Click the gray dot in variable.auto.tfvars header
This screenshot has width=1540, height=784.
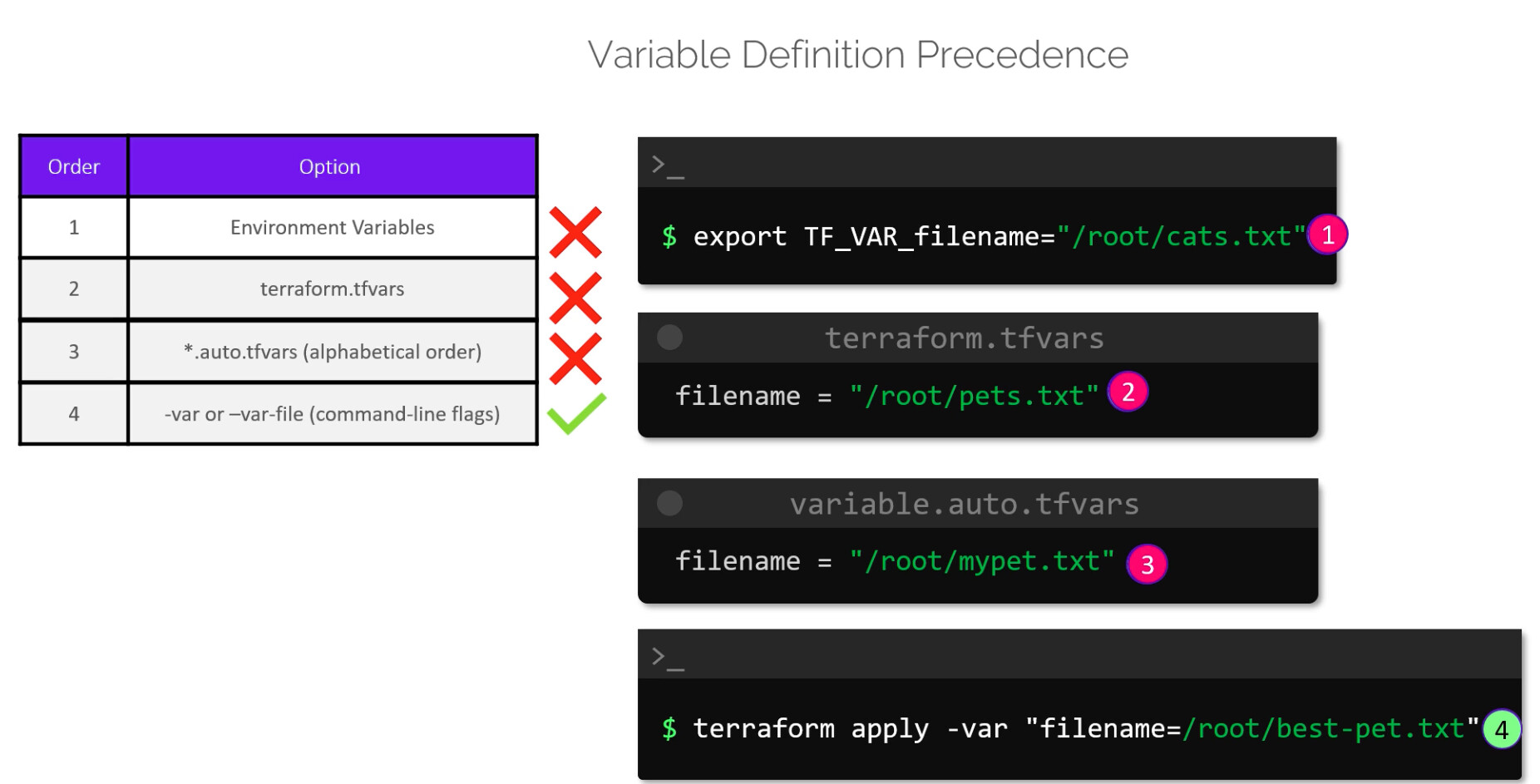coord(669,503)
